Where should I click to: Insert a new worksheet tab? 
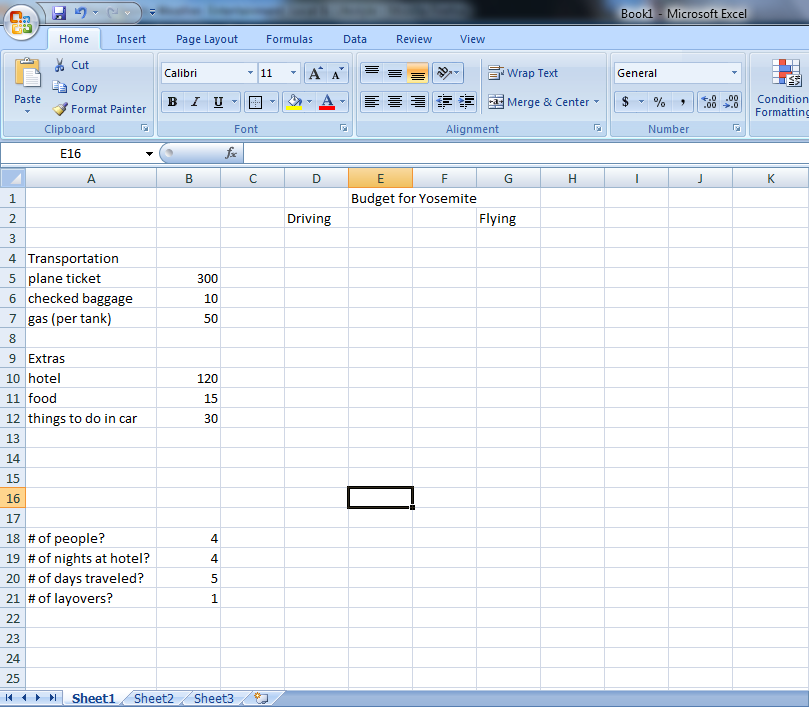point(262,698)
